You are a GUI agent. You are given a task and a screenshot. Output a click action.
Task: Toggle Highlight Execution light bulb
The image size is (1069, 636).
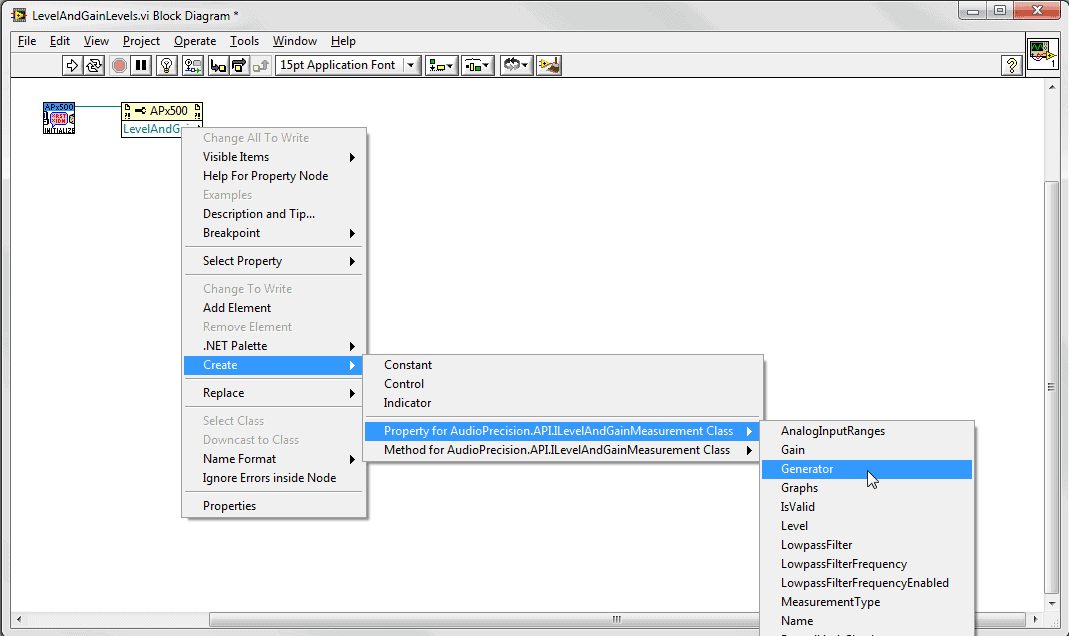point(167,65)
